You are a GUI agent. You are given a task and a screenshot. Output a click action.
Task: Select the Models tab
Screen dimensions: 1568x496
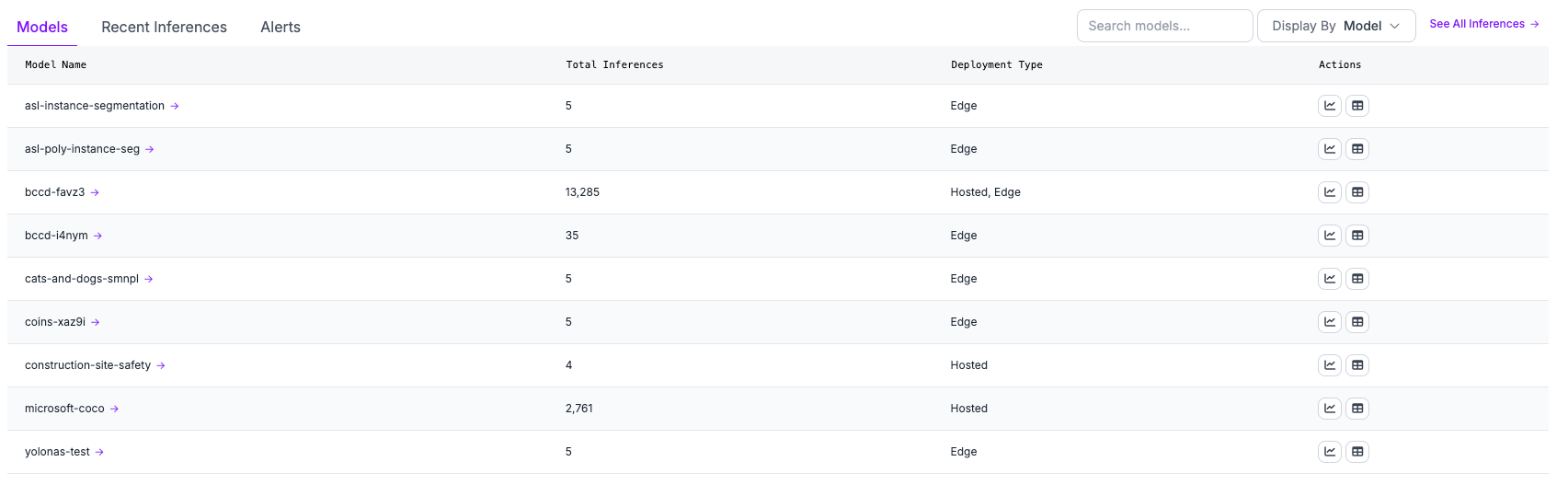click(42, 27)
